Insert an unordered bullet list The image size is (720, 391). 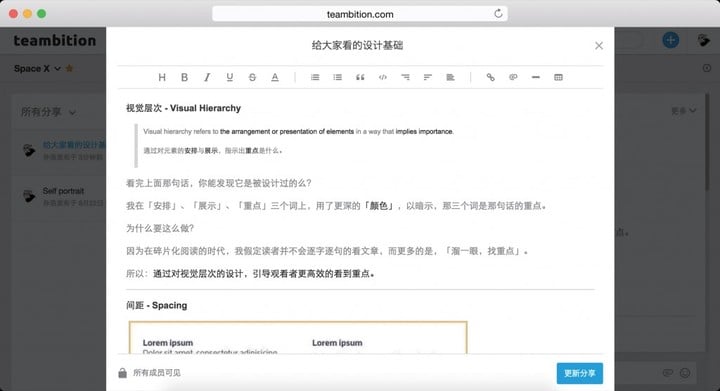[x=338, y=77]
